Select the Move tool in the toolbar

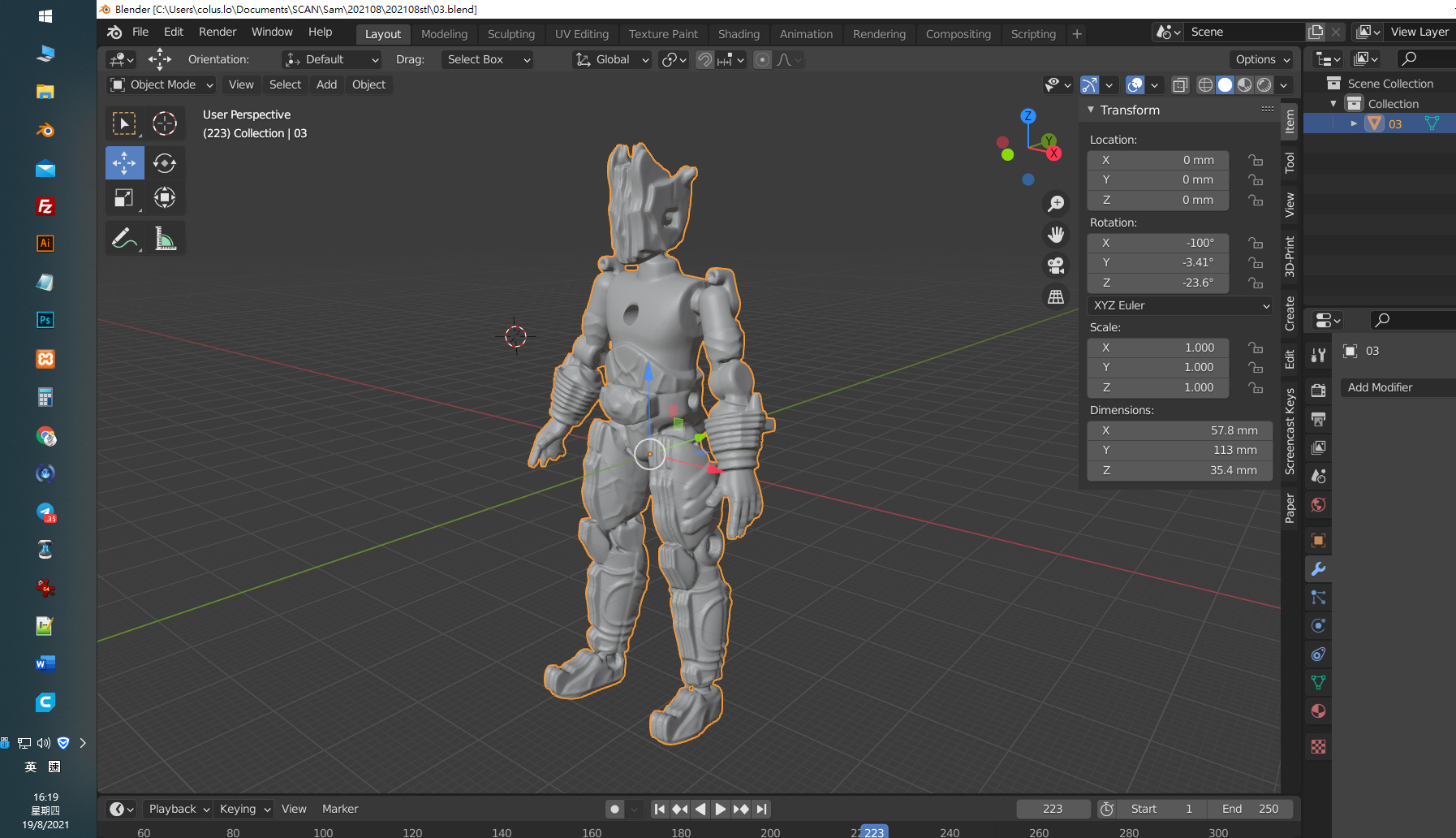(x=124, y=163)
